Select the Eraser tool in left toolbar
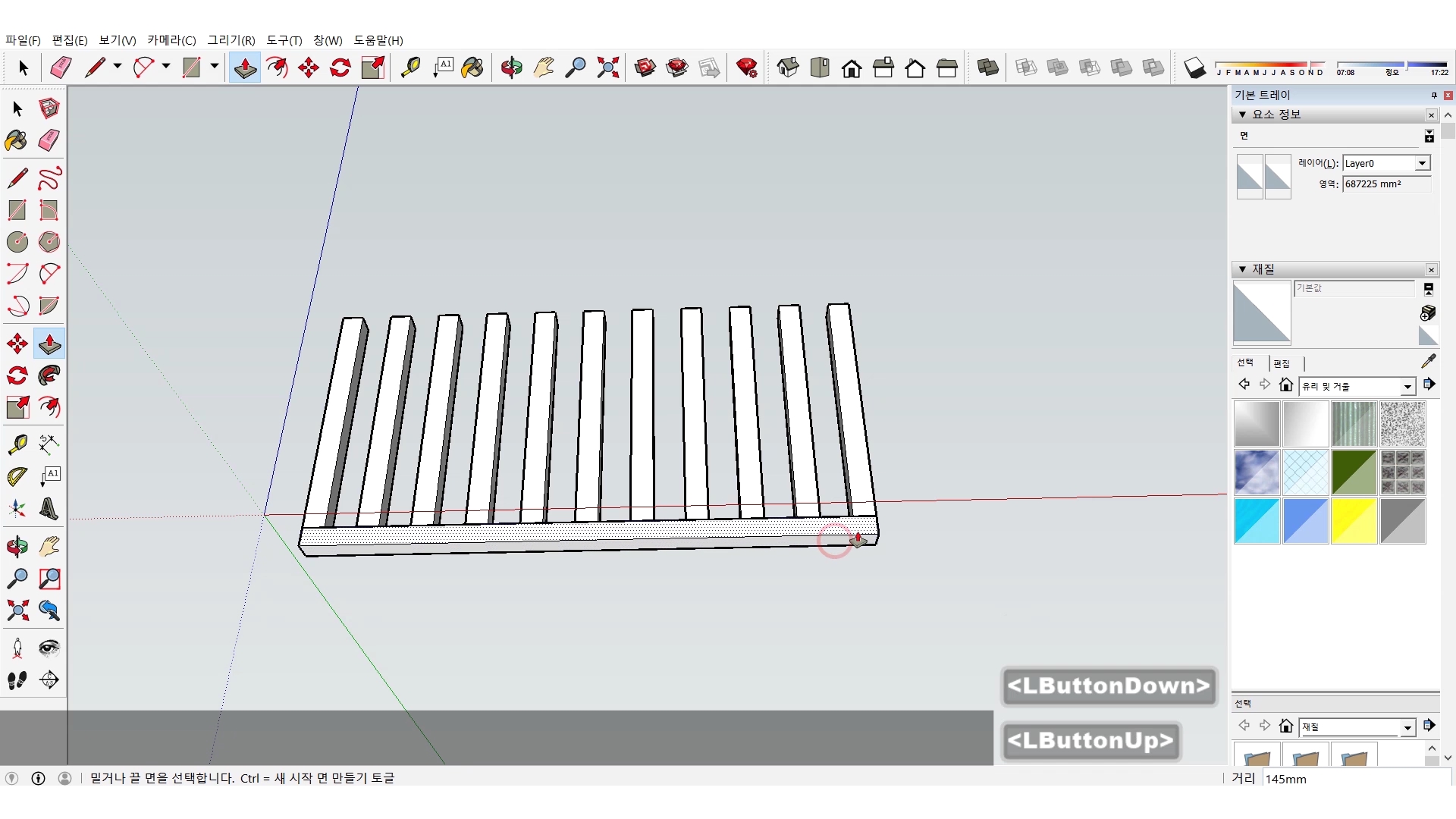Screen dimensions: 1456x819 click(49, 140)
